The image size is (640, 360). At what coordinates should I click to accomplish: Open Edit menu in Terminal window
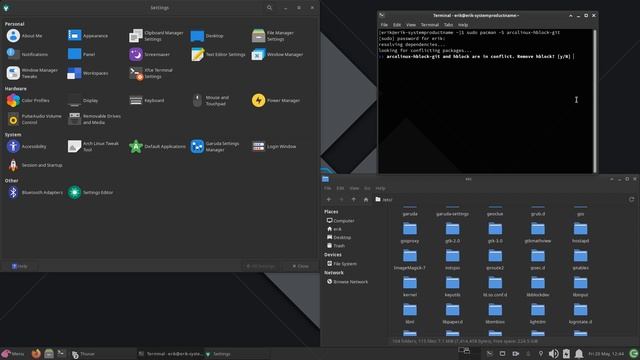pyautogui.click(x=397, y=25)
